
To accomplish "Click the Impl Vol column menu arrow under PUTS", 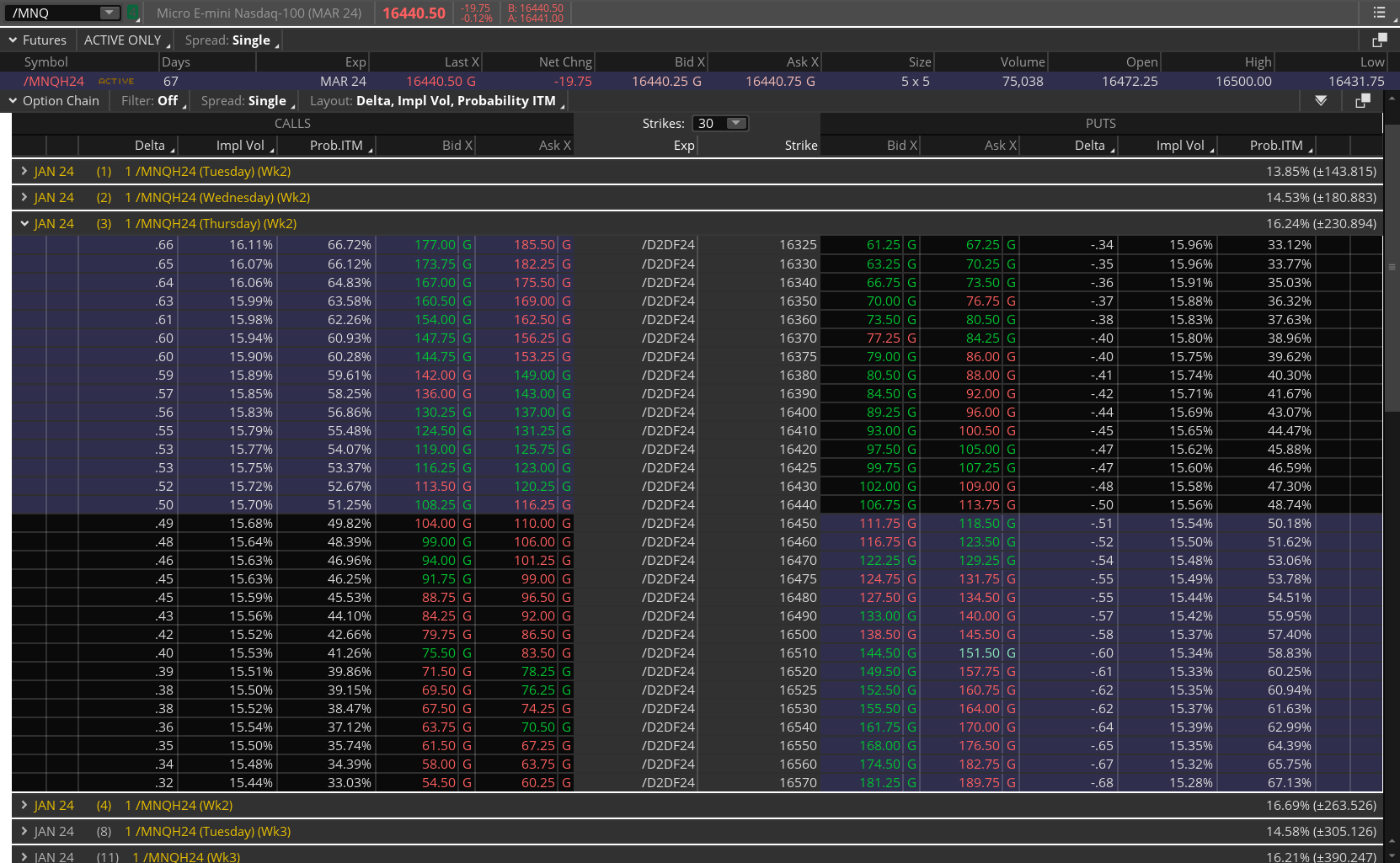I will coord(1212,149).
